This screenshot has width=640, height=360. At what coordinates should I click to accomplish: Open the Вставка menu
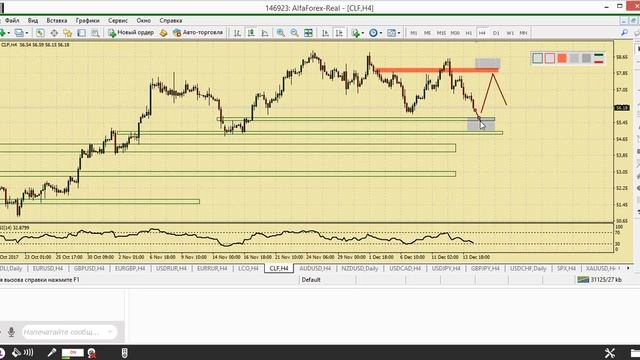point(57,20)
